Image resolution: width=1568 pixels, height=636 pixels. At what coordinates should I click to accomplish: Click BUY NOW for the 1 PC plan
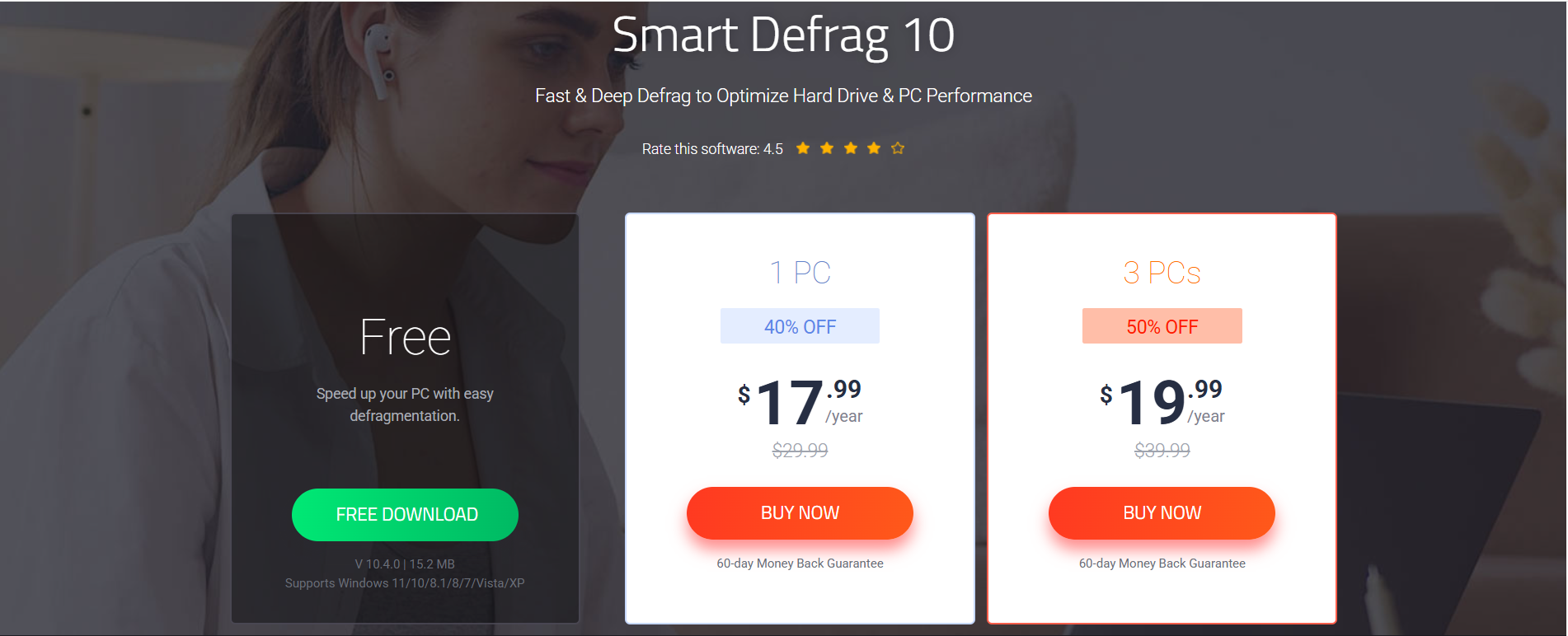(800, 513)
